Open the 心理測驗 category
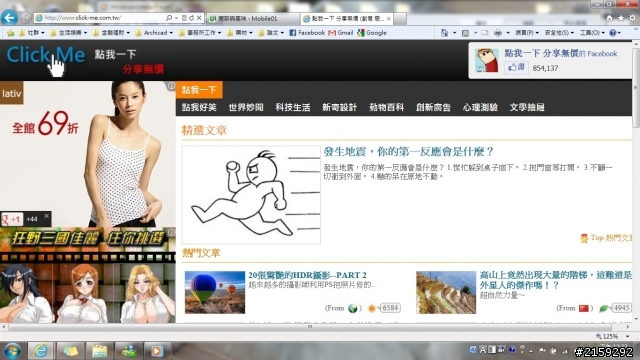640x360 pixels. (480, 107)
